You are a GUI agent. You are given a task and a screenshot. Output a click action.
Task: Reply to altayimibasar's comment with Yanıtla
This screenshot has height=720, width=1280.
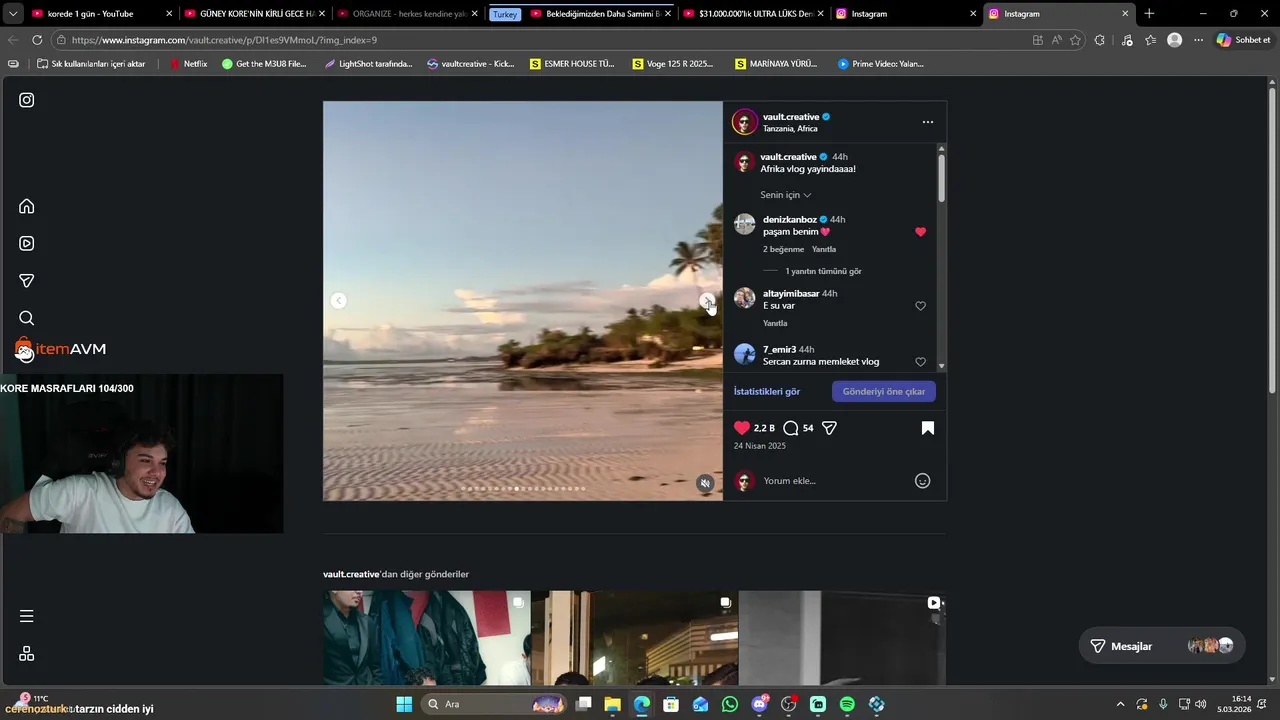coord(775,323)
